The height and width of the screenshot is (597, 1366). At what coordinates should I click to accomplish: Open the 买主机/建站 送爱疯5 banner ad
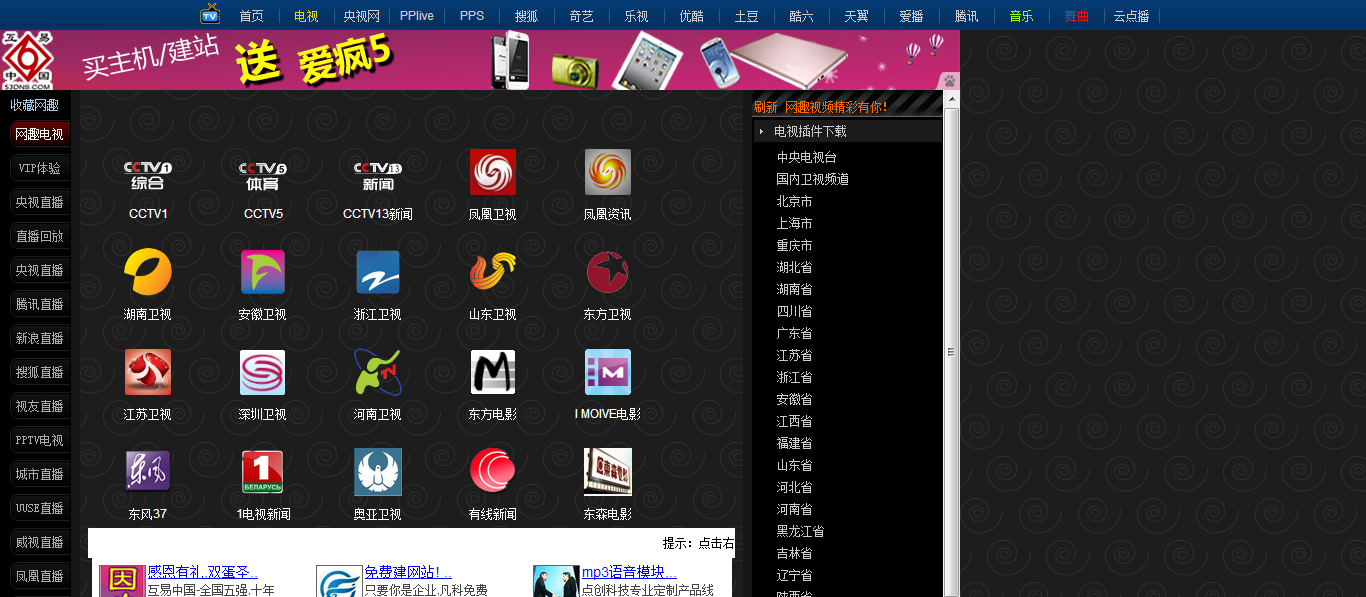[x=480, y=60]
